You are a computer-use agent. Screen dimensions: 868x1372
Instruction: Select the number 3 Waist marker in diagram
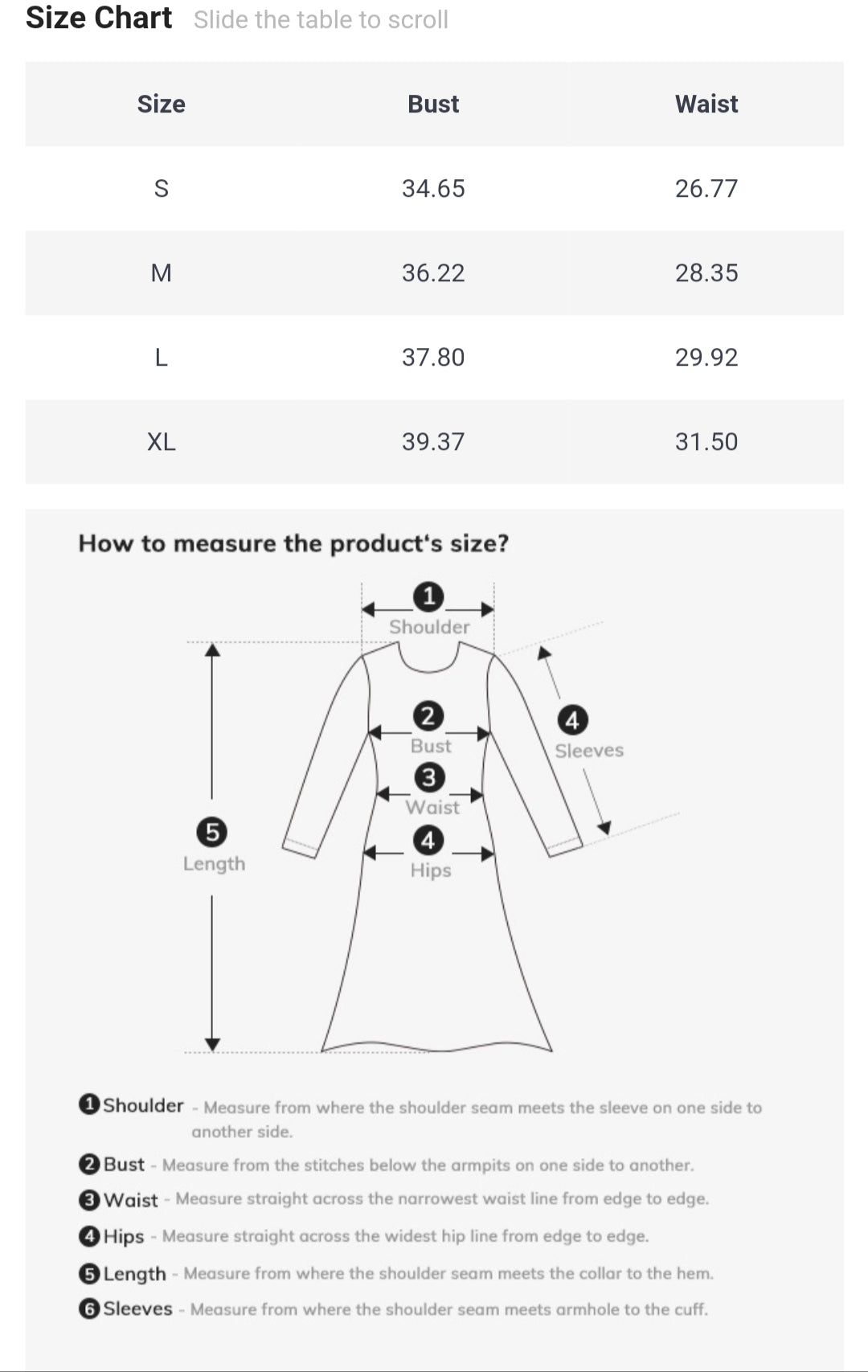coord(428,777)
